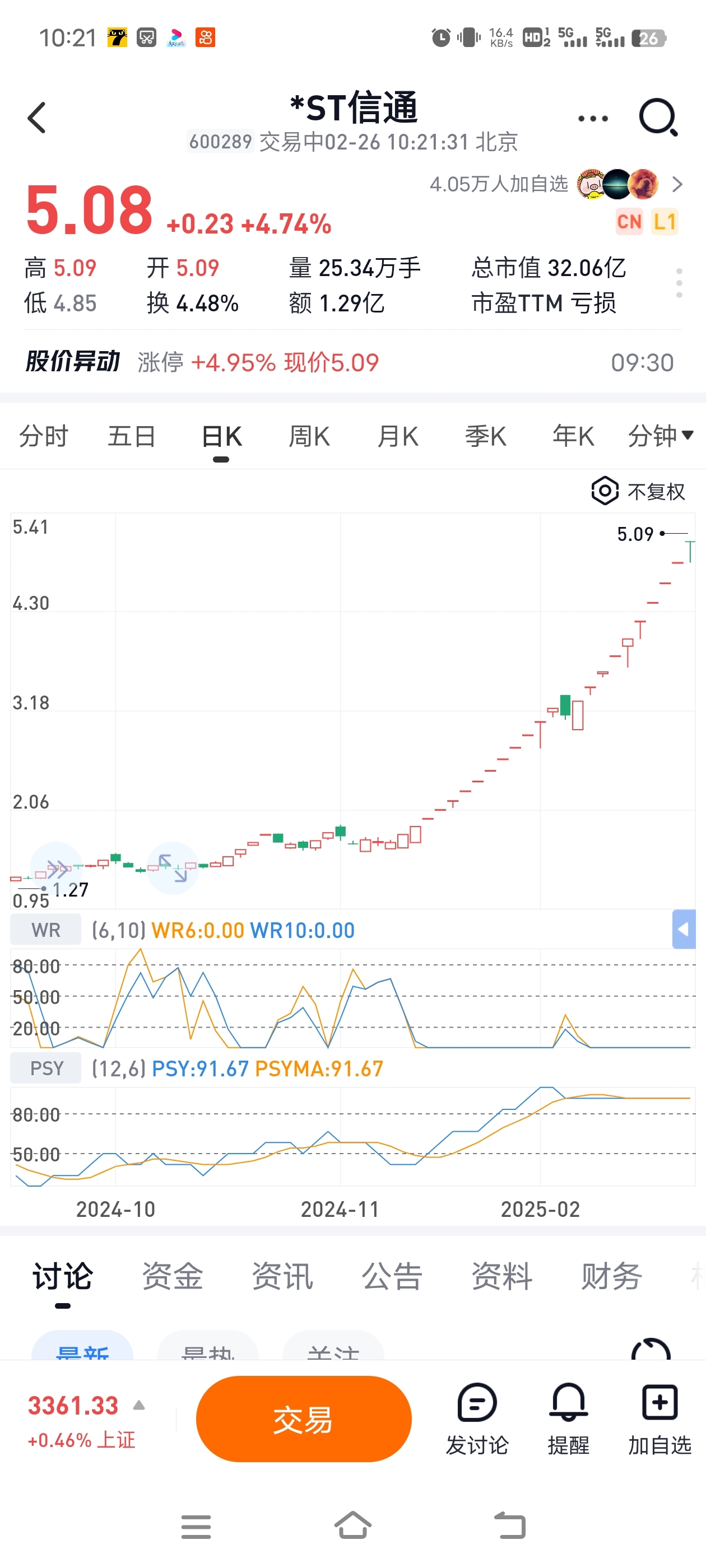Open the 资讯 news tab

coord(282,1276)
